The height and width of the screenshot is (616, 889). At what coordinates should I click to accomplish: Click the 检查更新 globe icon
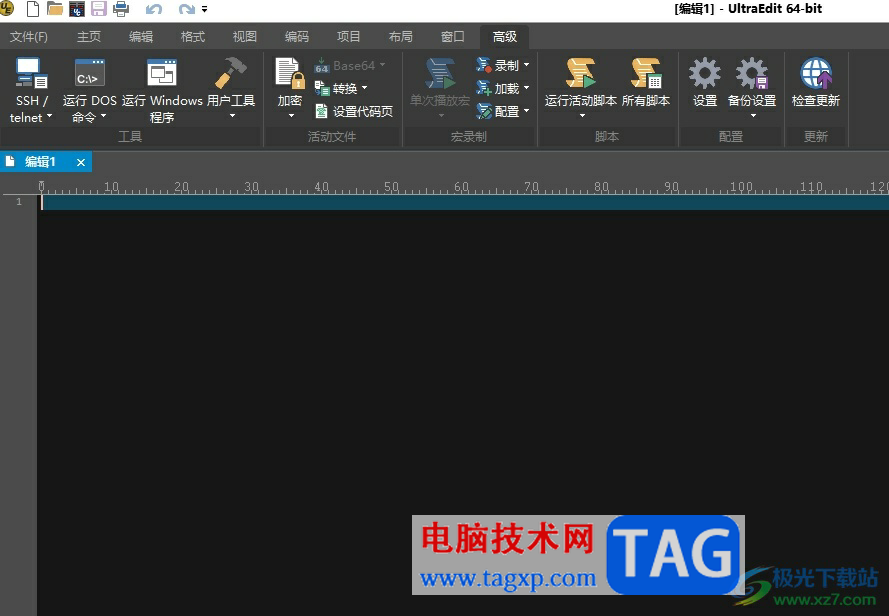coord(816,73)
